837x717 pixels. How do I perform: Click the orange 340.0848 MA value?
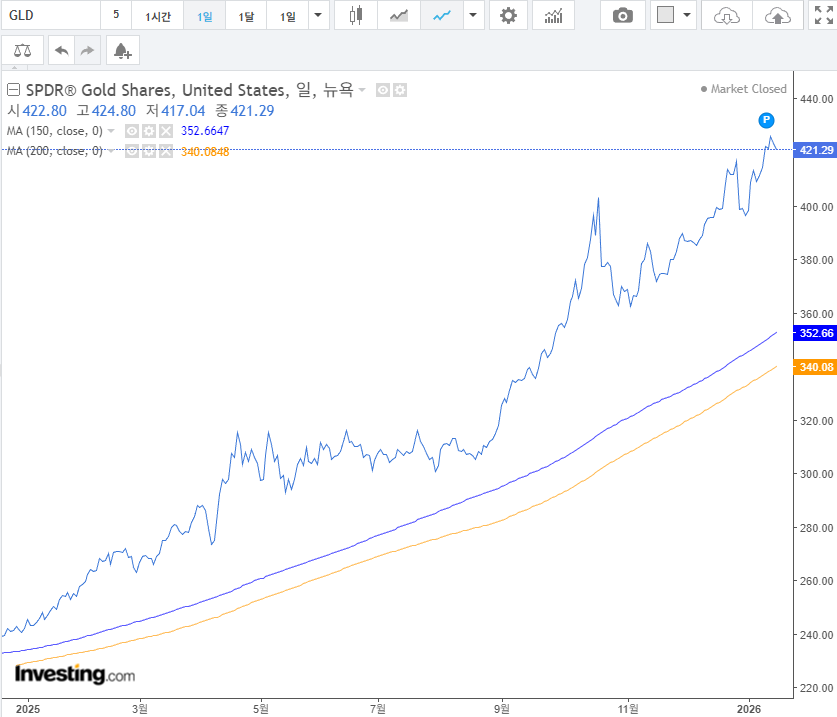205,152
